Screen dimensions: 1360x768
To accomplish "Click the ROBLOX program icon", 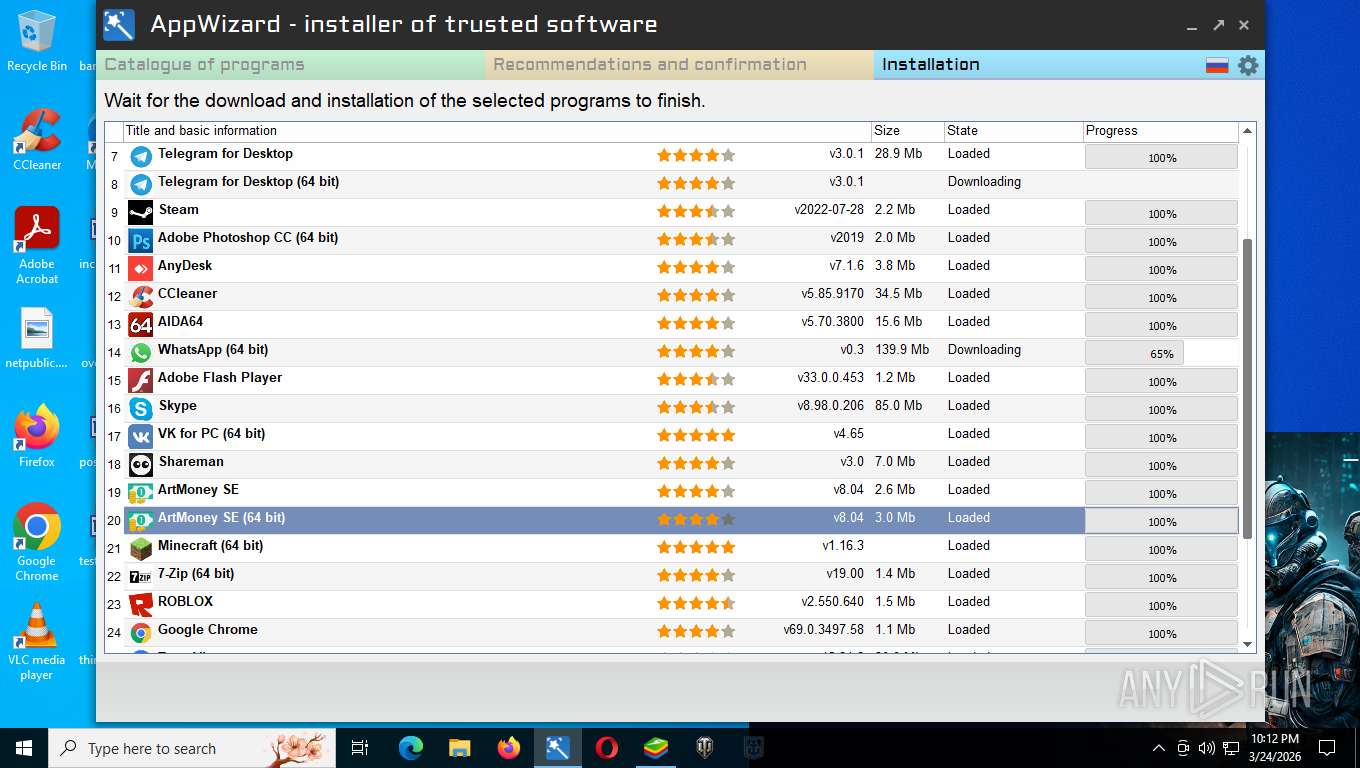I will tap(141, 604).
